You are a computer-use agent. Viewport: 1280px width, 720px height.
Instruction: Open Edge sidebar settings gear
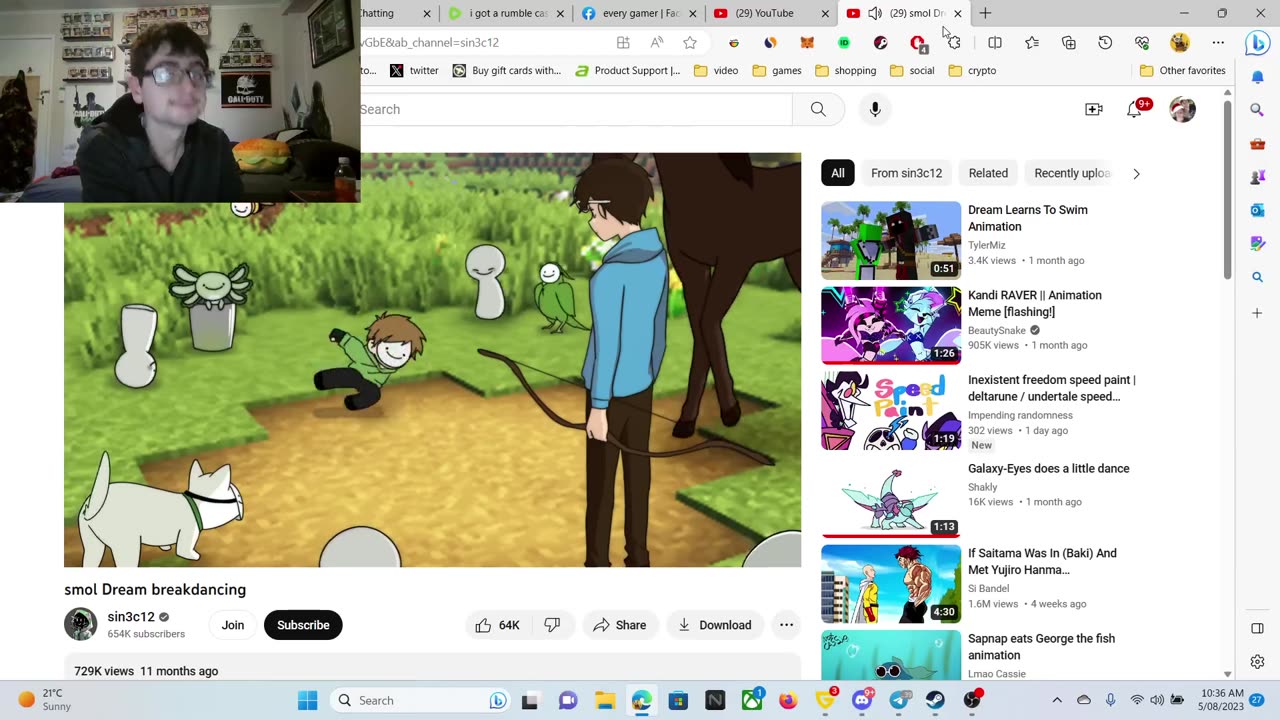(1258, 662)
